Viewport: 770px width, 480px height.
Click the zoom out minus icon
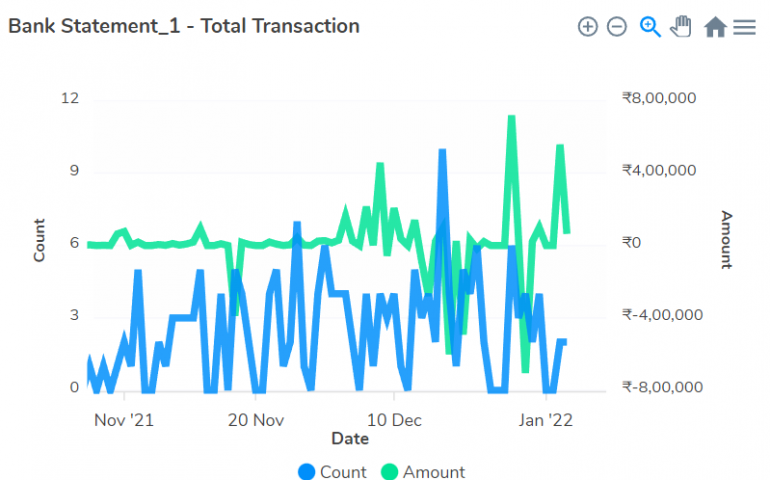[617, 27]
